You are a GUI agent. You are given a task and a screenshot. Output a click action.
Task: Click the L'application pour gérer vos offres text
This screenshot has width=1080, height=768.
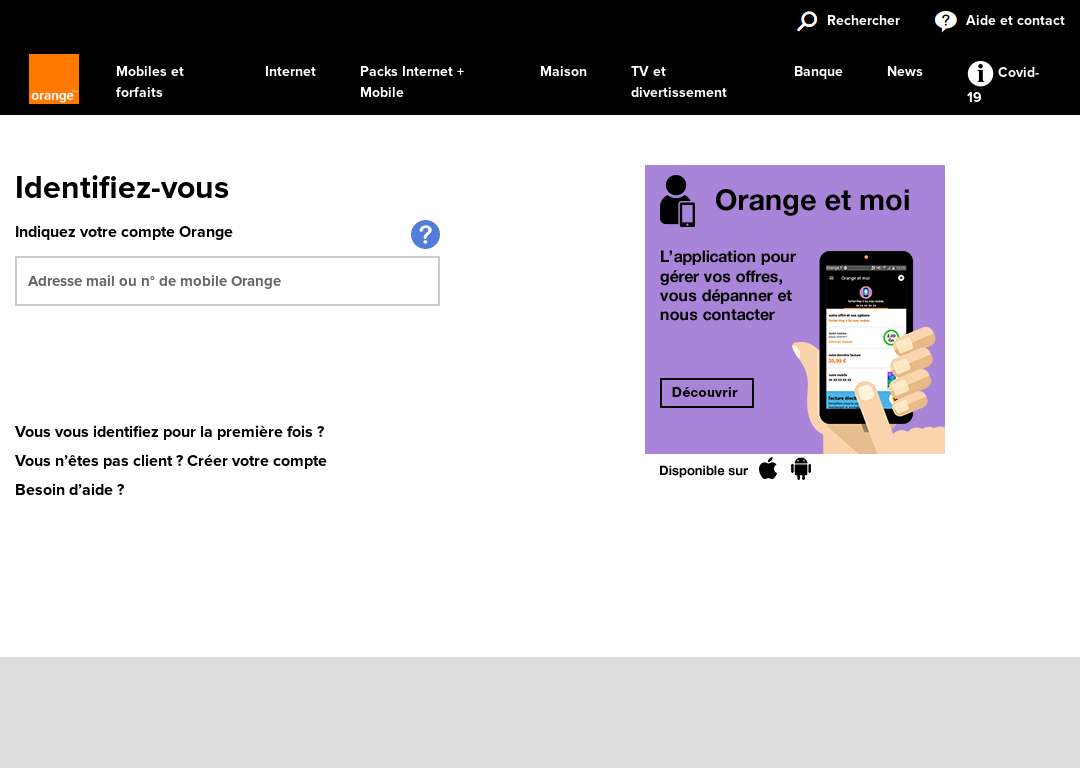pyautogui.click(x=728, y=286)
